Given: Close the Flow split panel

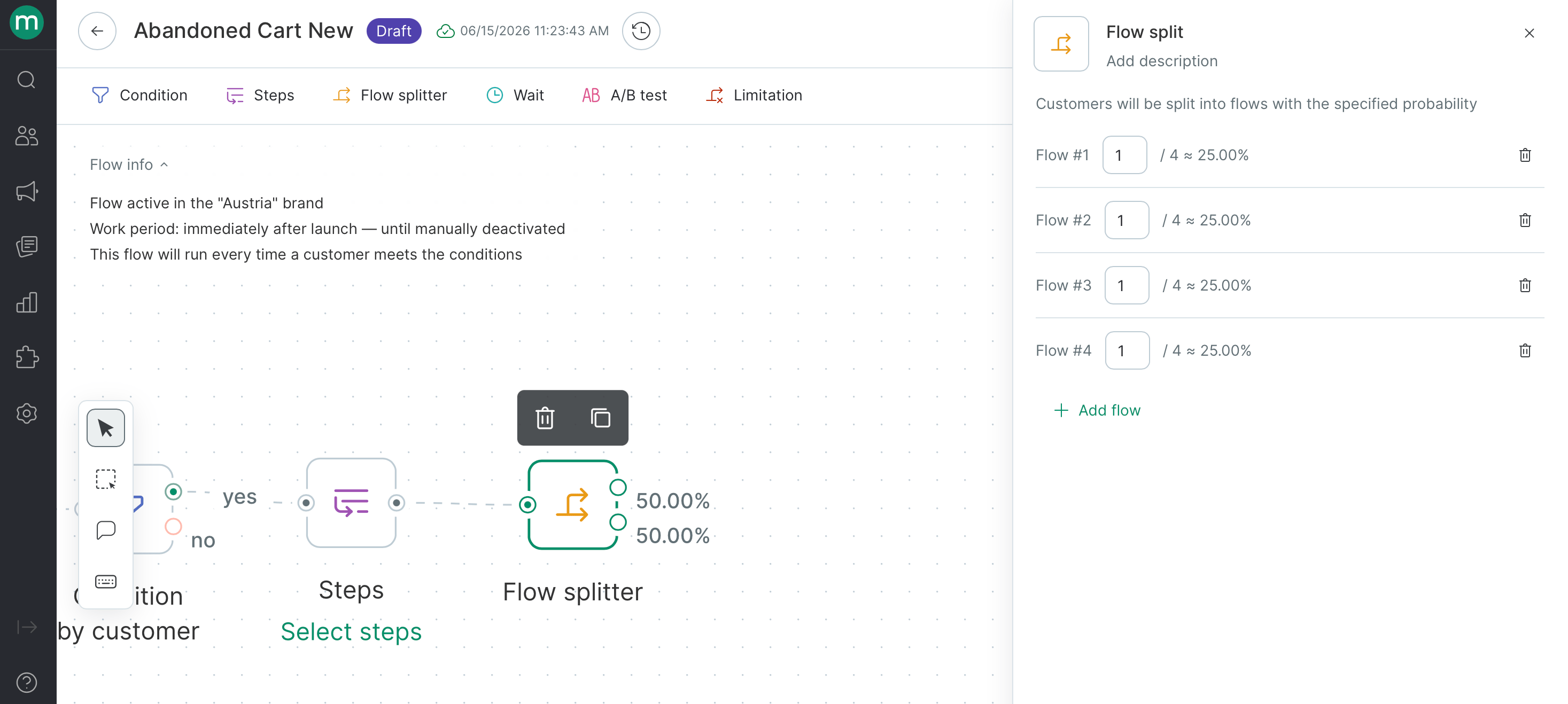Looking at the screenshot, I should [x=1529, y=34].
